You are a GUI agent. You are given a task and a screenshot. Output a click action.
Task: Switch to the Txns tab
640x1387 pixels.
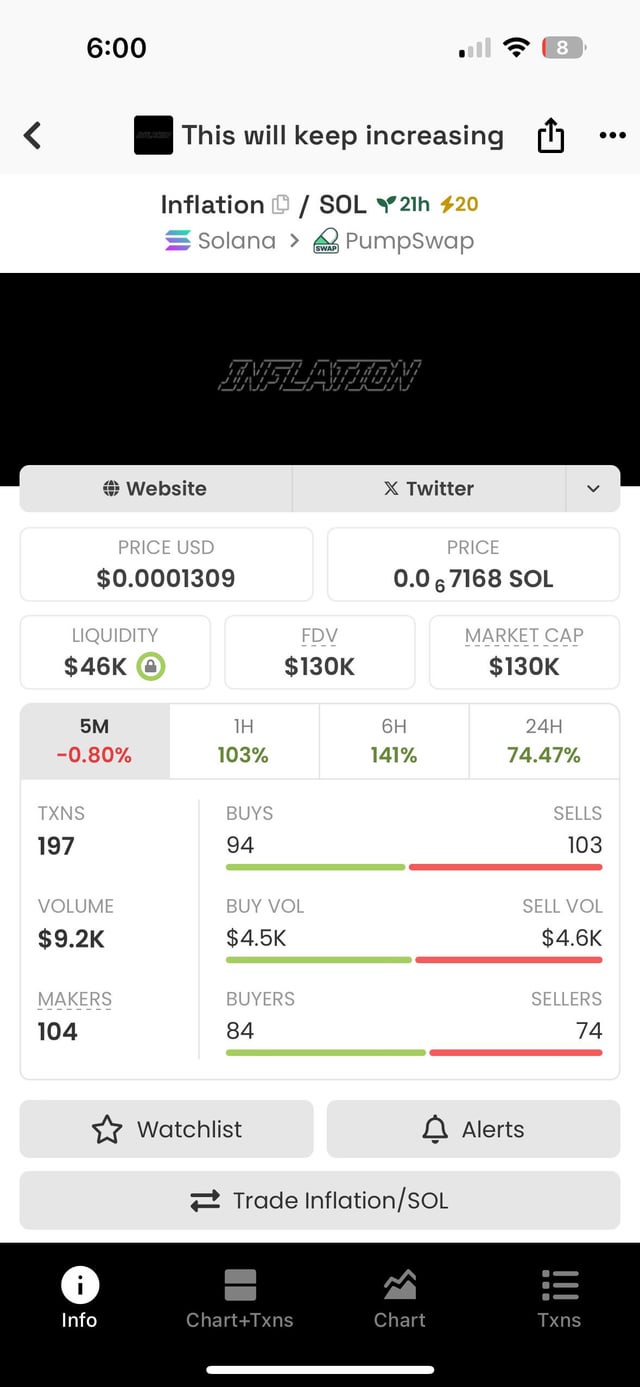point(559,1298)
